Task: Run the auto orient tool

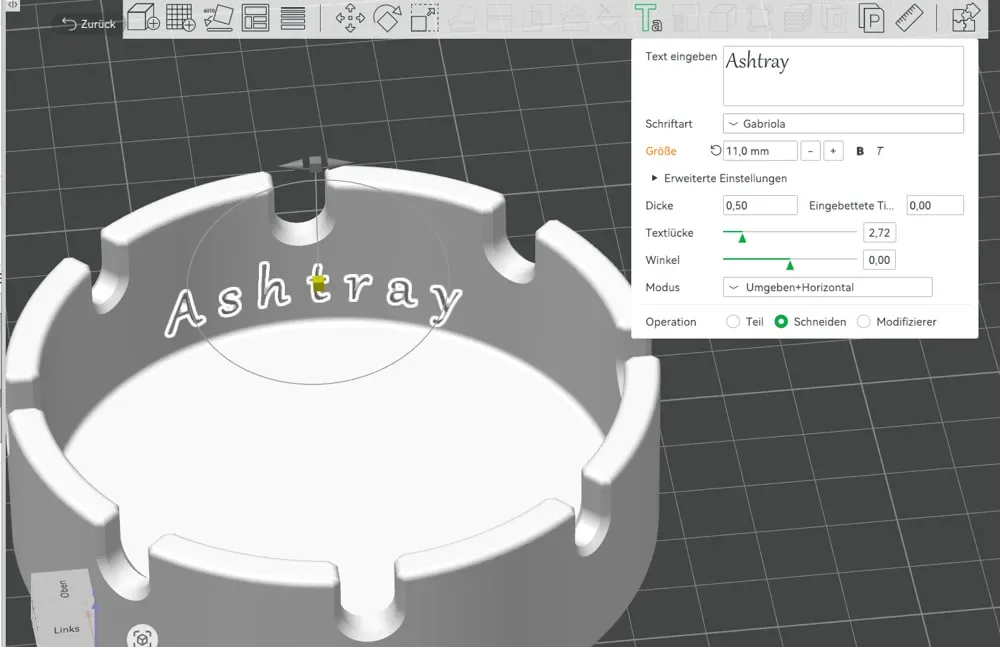Action: [x=218, y=17]
